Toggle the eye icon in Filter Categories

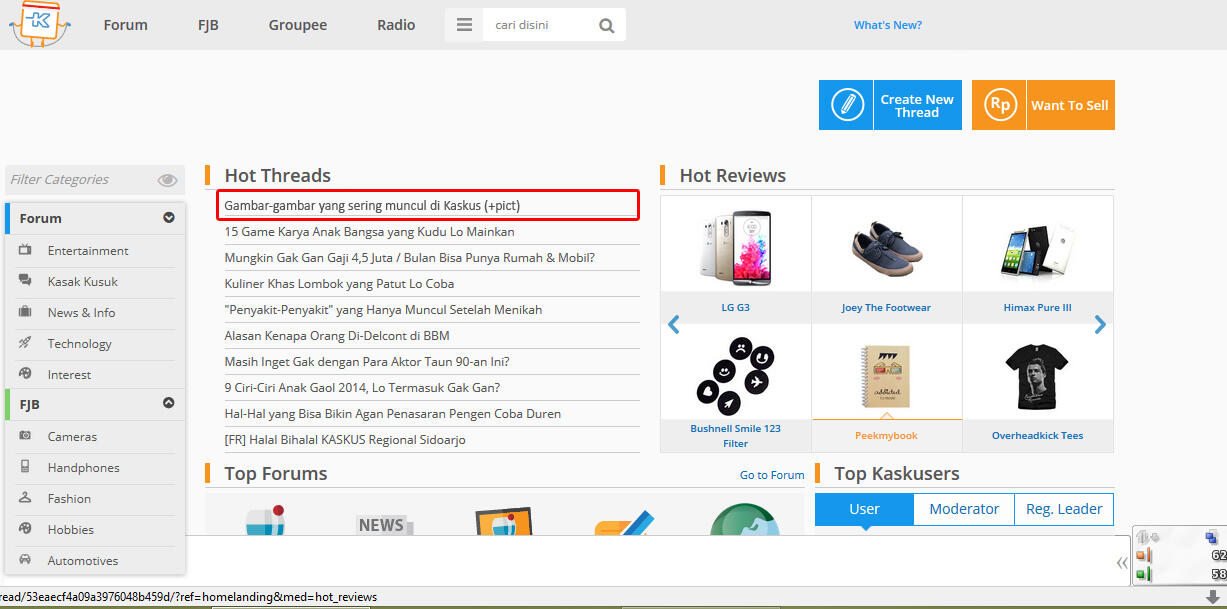[x=167, y=180]
